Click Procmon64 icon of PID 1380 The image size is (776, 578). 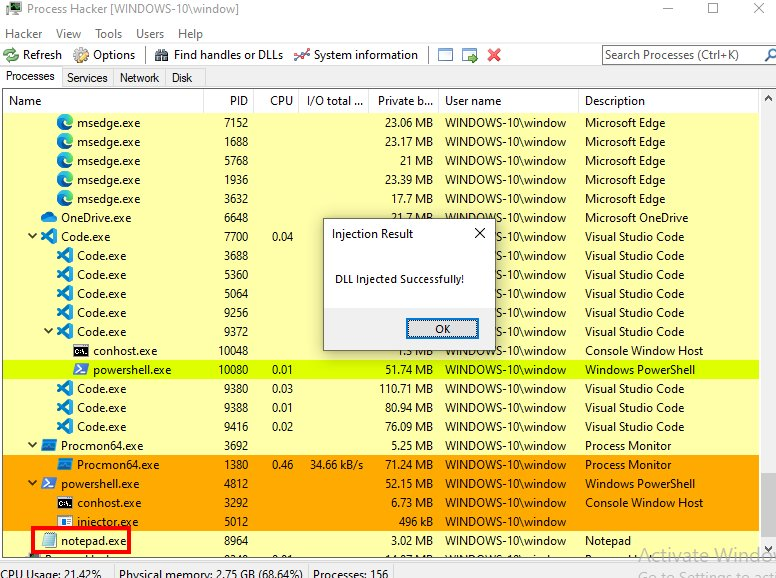[x=65, y=464]
